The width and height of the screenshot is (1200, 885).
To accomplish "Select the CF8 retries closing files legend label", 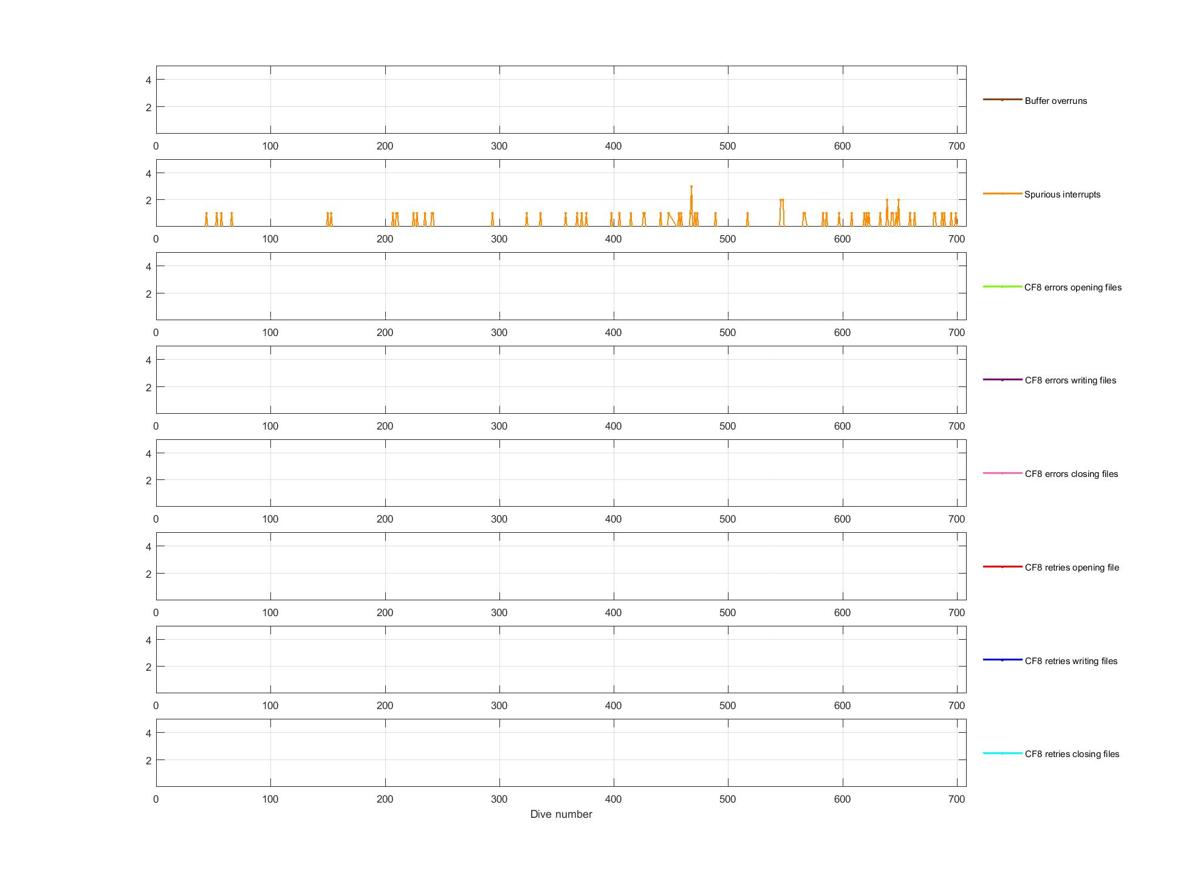I will pos(1072,754).
